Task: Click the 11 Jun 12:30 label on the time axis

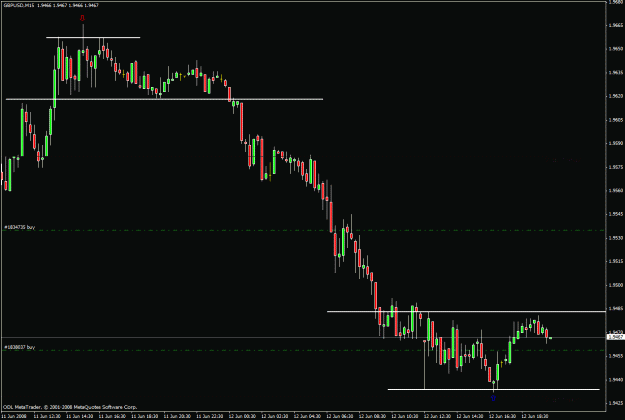Action: (47, 416)
